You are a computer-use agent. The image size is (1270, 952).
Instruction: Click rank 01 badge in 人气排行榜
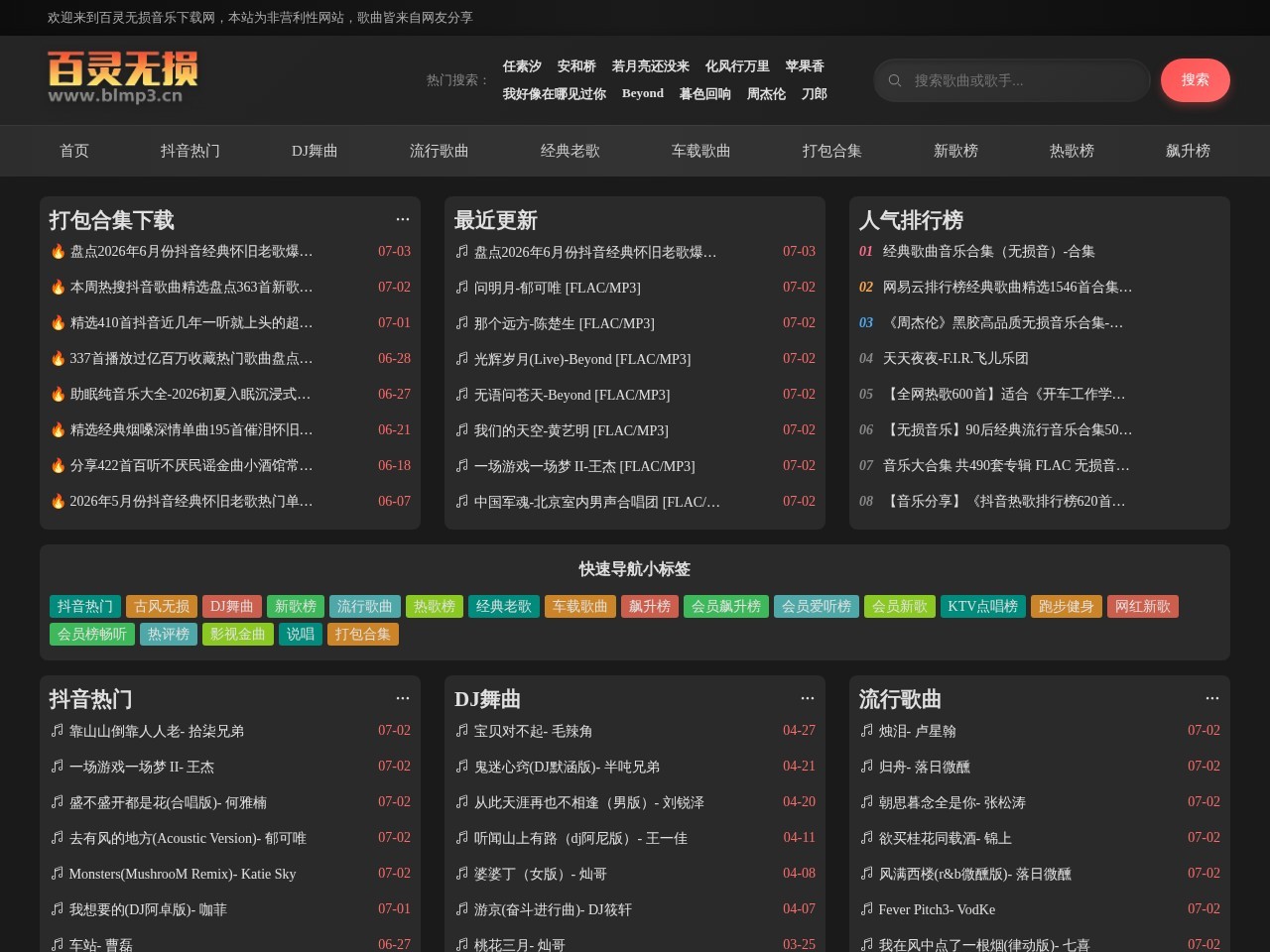[866, 251]
